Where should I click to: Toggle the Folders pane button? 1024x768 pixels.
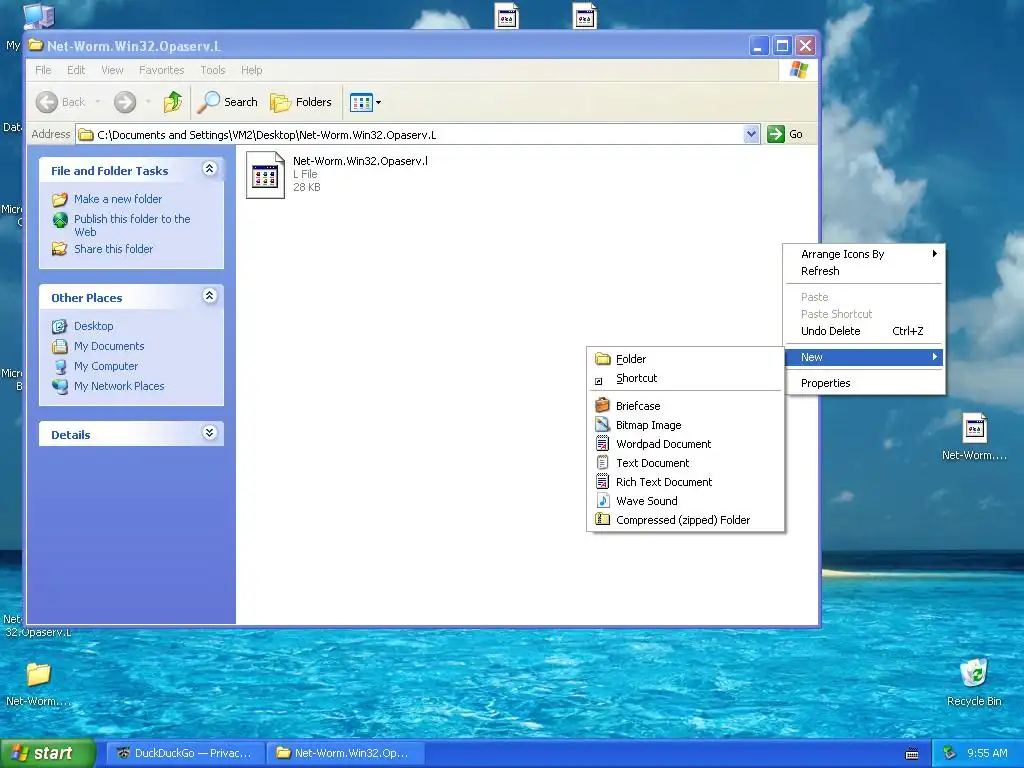(301, 102)
